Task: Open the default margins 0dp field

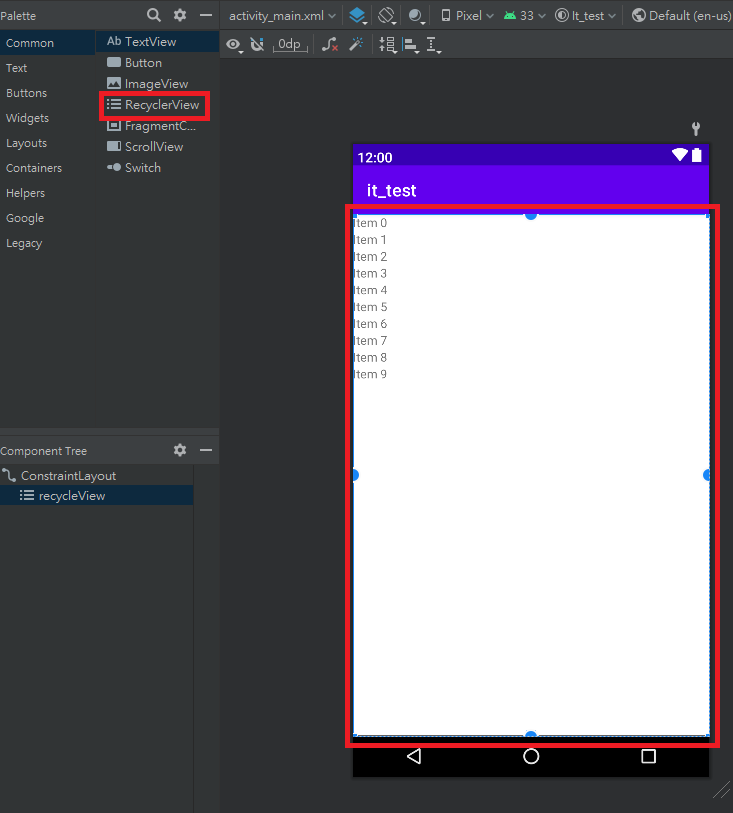Action: (290, 45)
